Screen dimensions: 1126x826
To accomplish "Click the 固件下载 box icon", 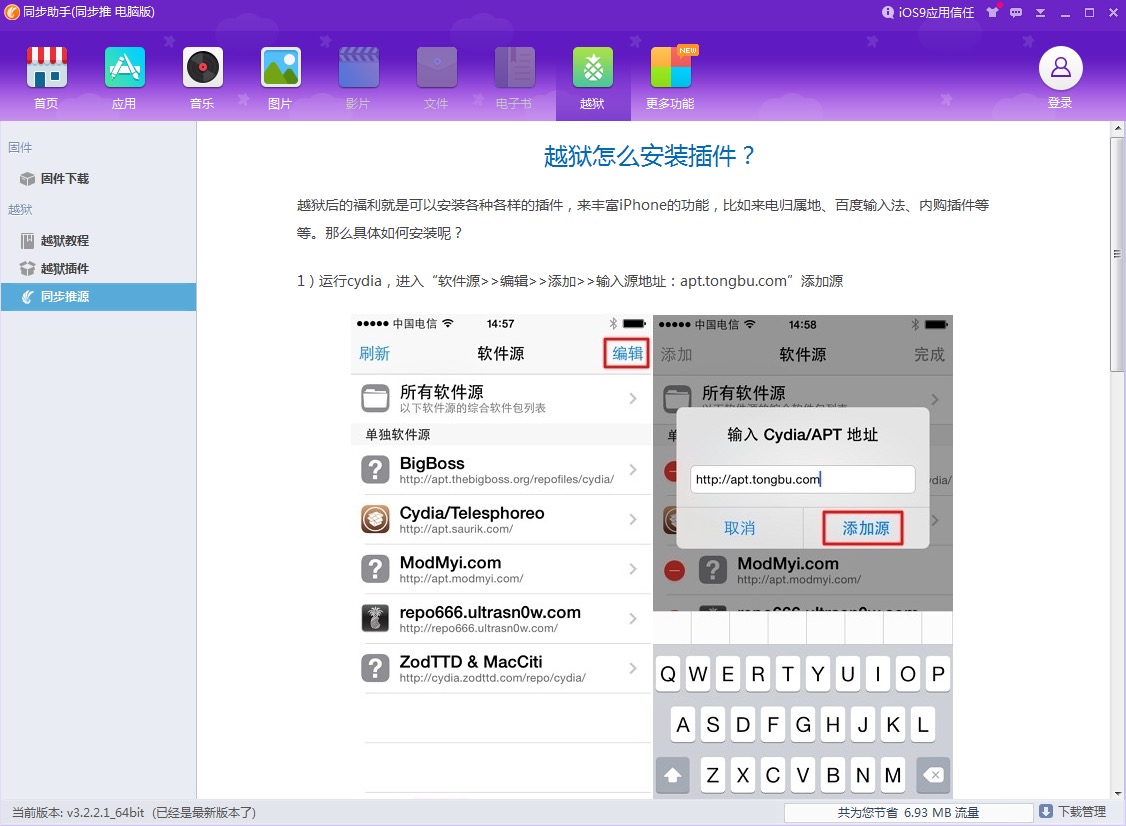I will (27, 179).
